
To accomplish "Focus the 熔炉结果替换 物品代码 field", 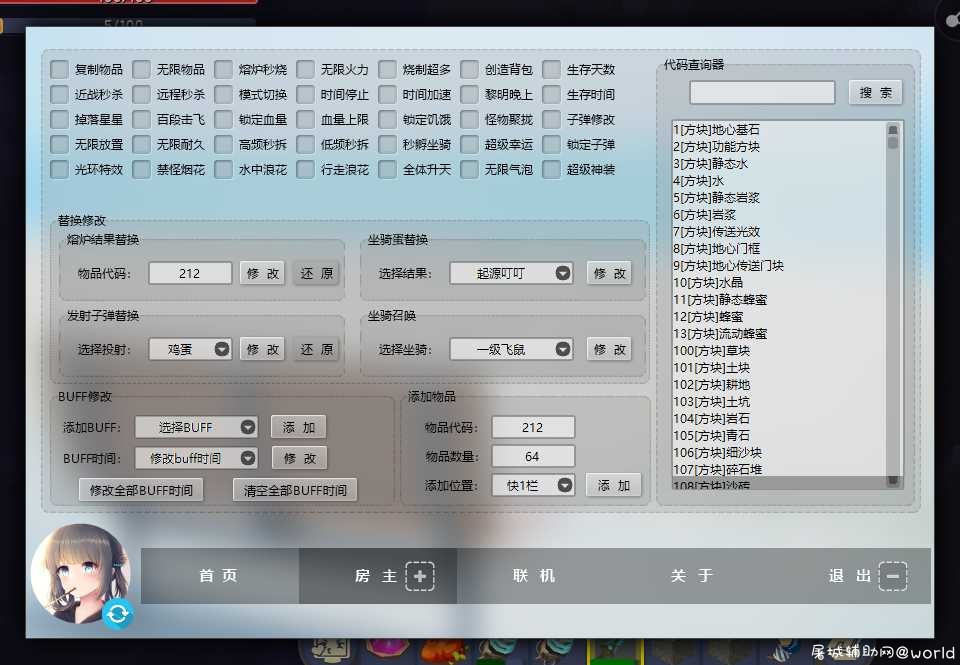I will (x=190, y=273).
